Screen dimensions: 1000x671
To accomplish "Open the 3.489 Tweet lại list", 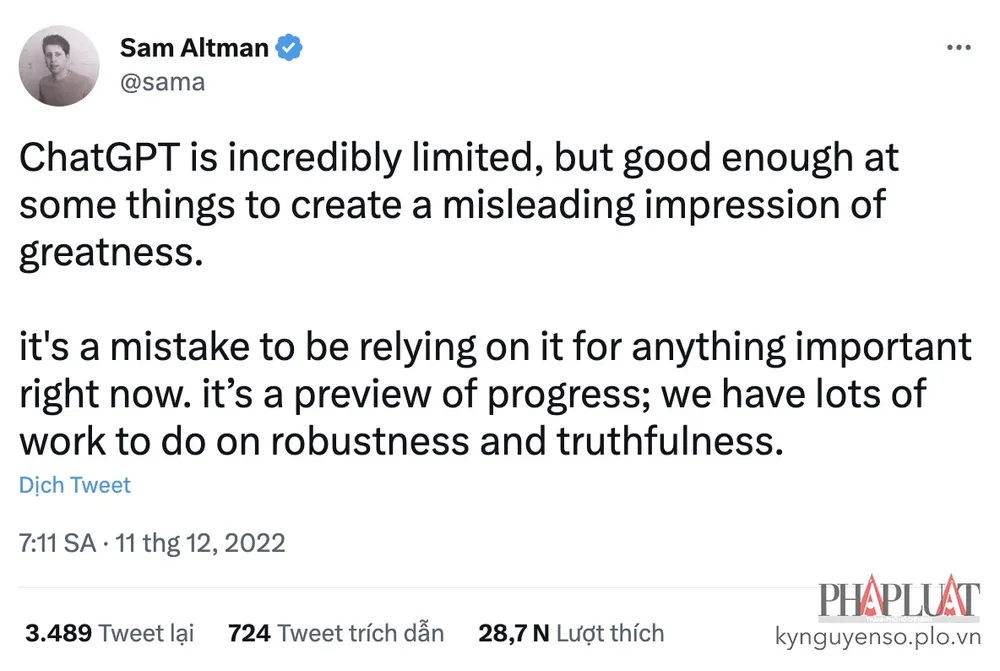I will tap(110, 632).
